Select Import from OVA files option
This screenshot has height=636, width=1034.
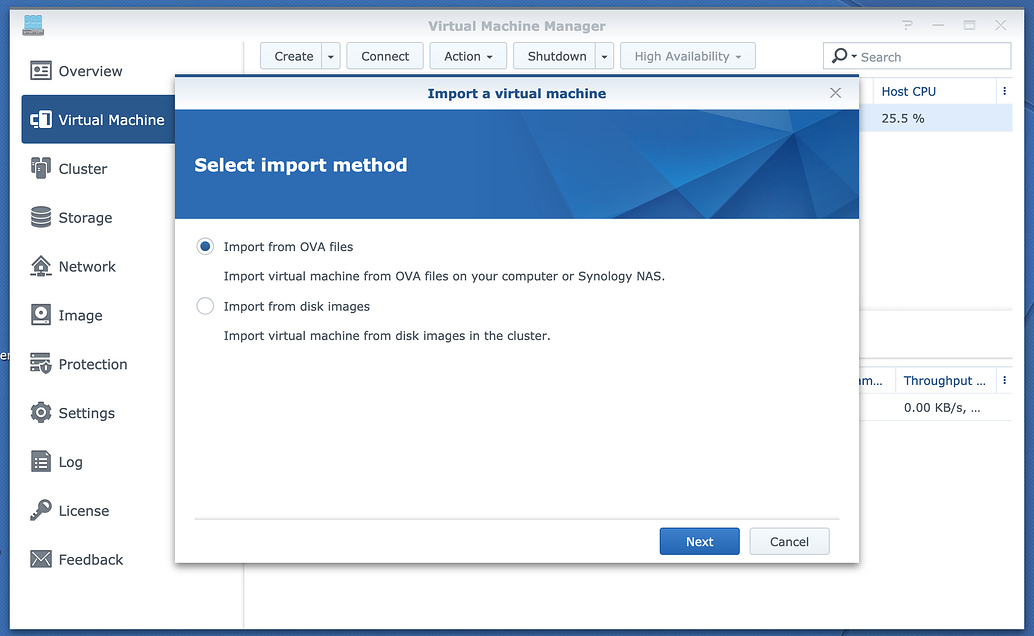pos(205,247)
